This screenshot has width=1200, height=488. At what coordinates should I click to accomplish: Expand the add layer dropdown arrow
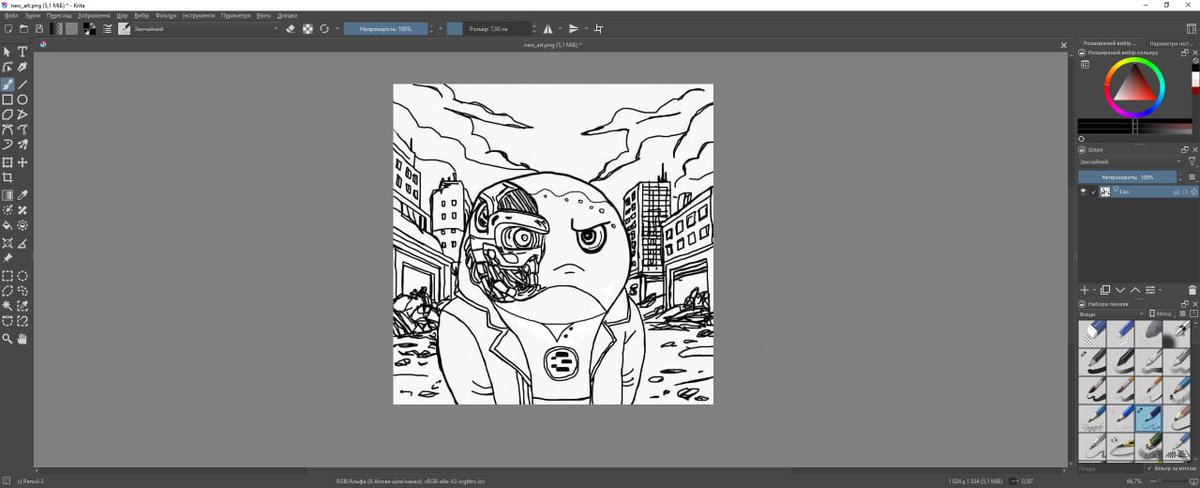coord(1095,289)
